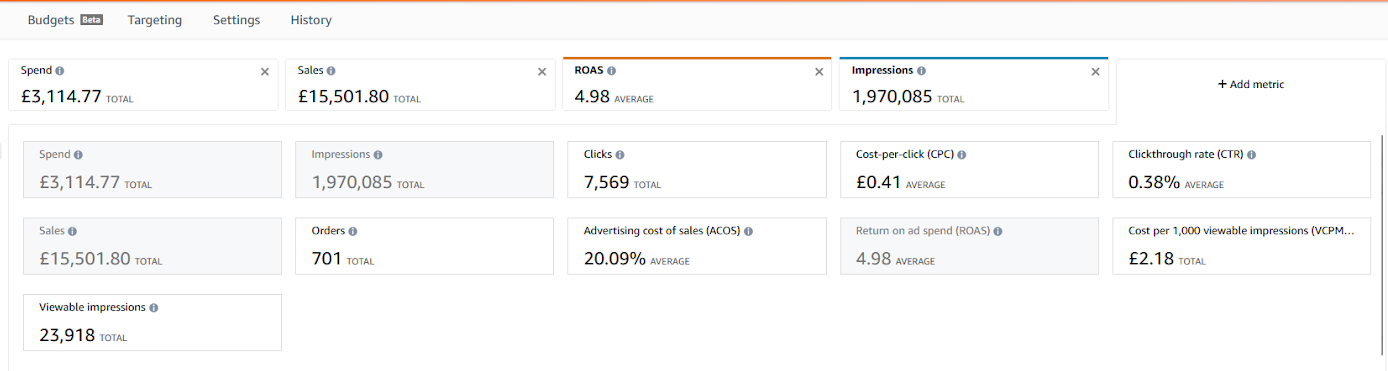Click the 23,918 viewable impressions value

67,336
